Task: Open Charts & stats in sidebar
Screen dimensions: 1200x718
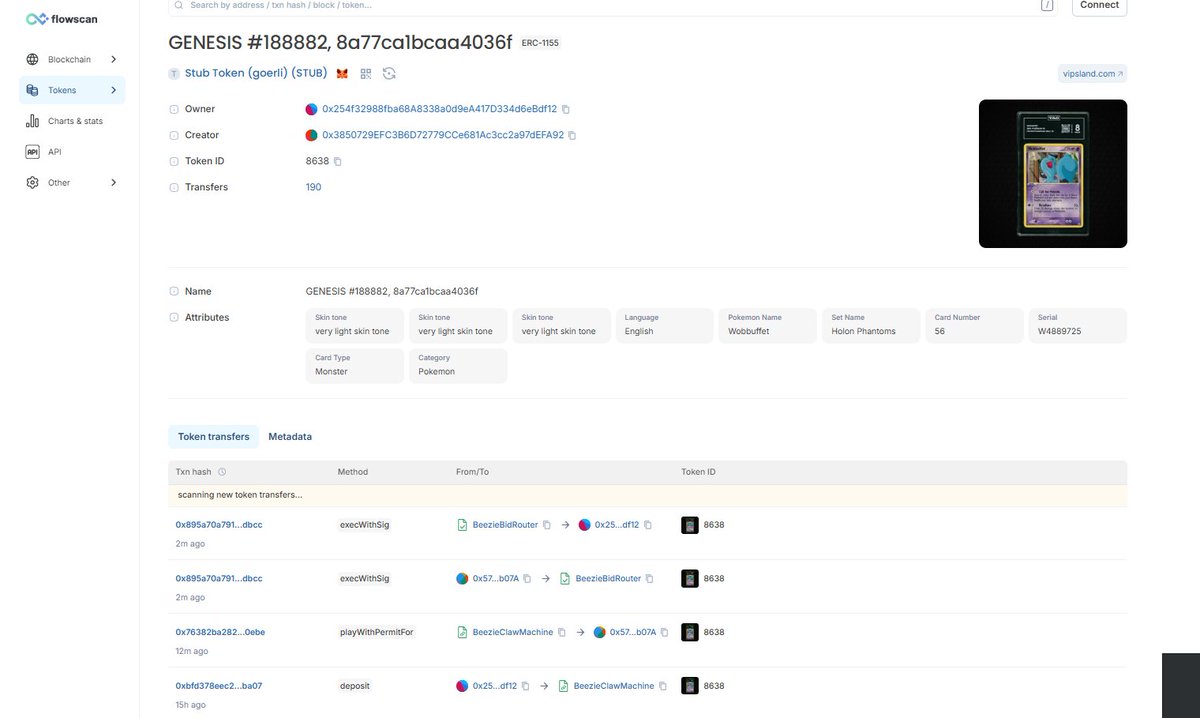Action: point(72,121)
